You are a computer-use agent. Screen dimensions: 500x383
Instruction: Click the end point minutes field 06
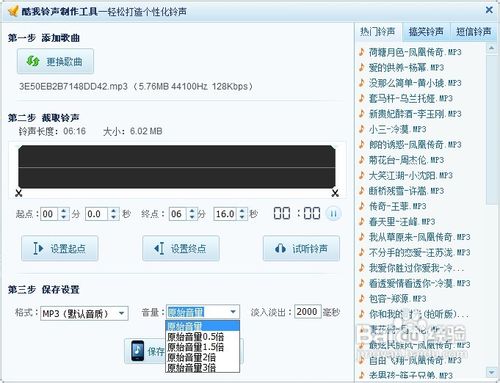pos(178,214)
